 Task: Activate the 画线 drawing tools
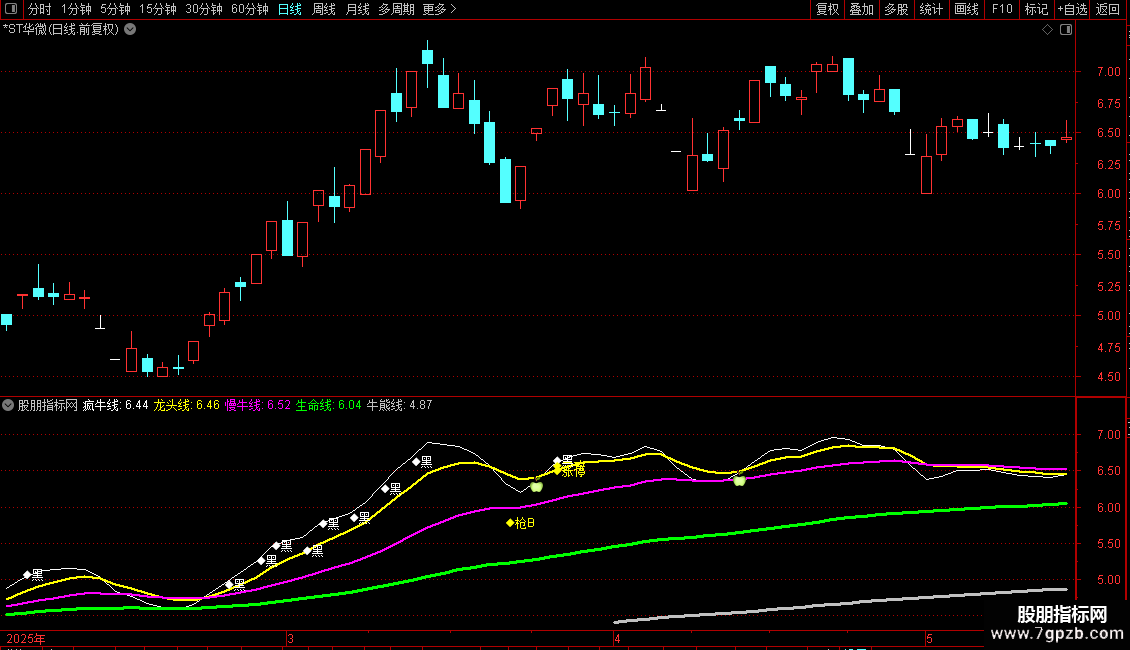pos(966,9)
